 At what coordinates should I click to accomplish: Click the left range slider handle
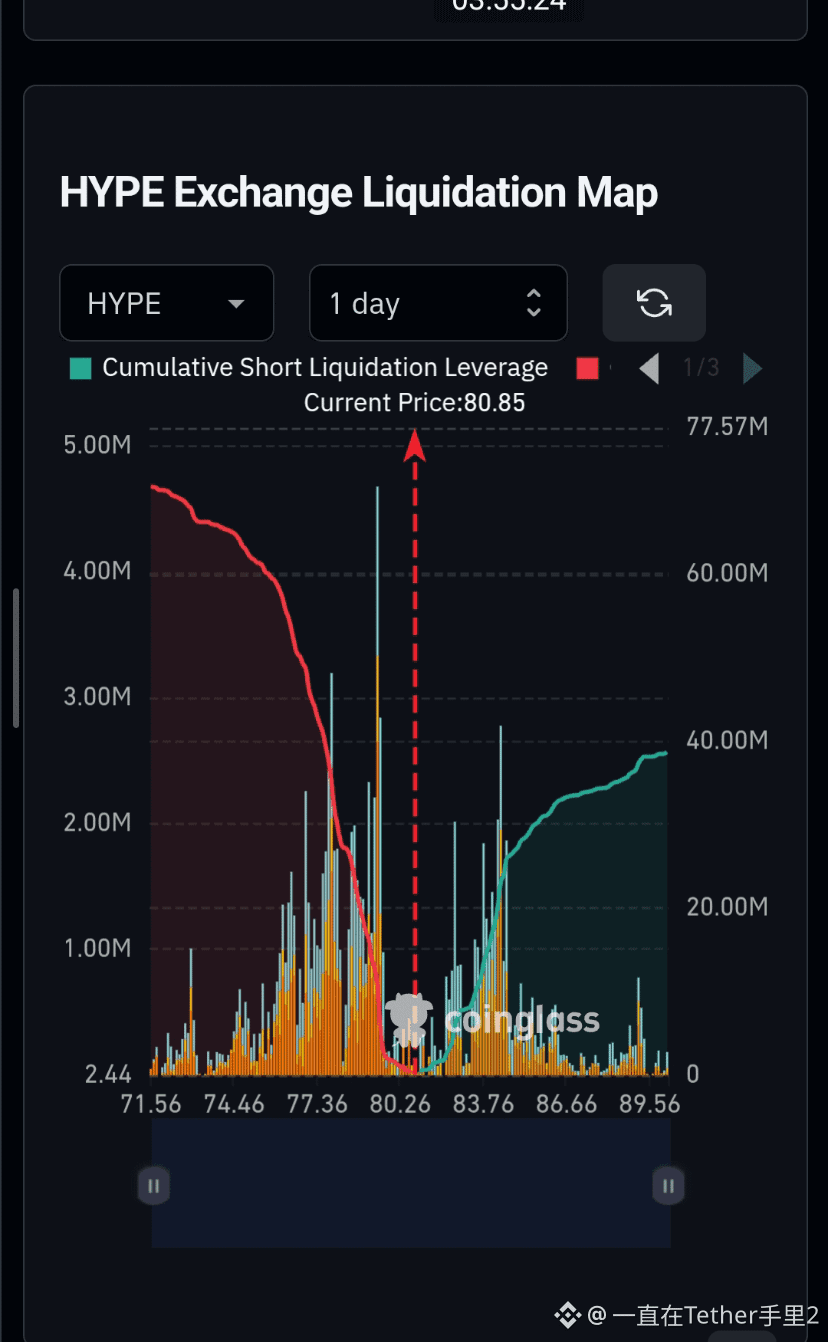(x=153, y=1186)
